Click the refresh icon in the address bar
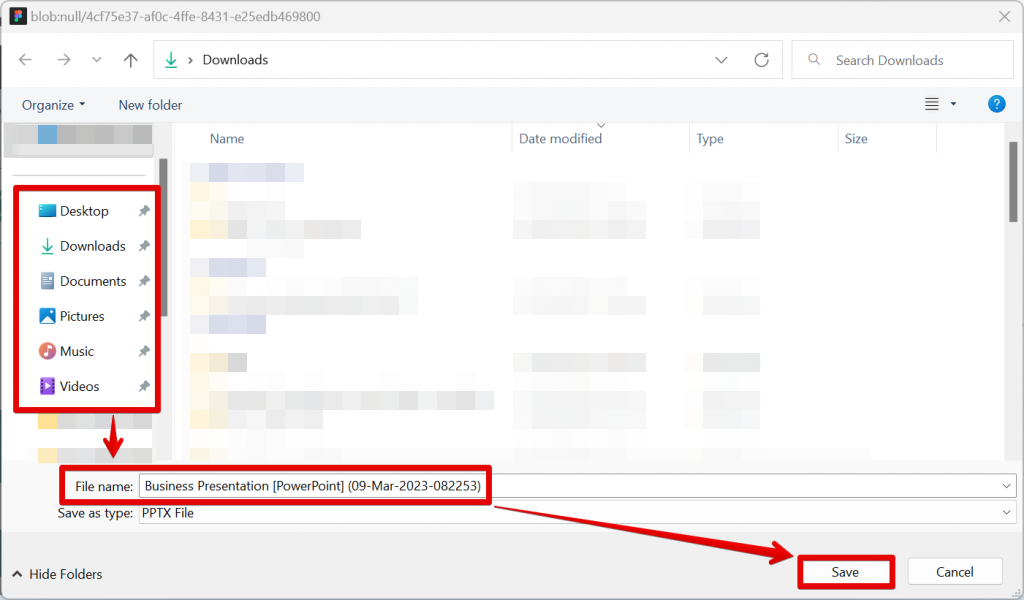Image resolution: width=1024 pixels, height=600 pixels. 761,59
